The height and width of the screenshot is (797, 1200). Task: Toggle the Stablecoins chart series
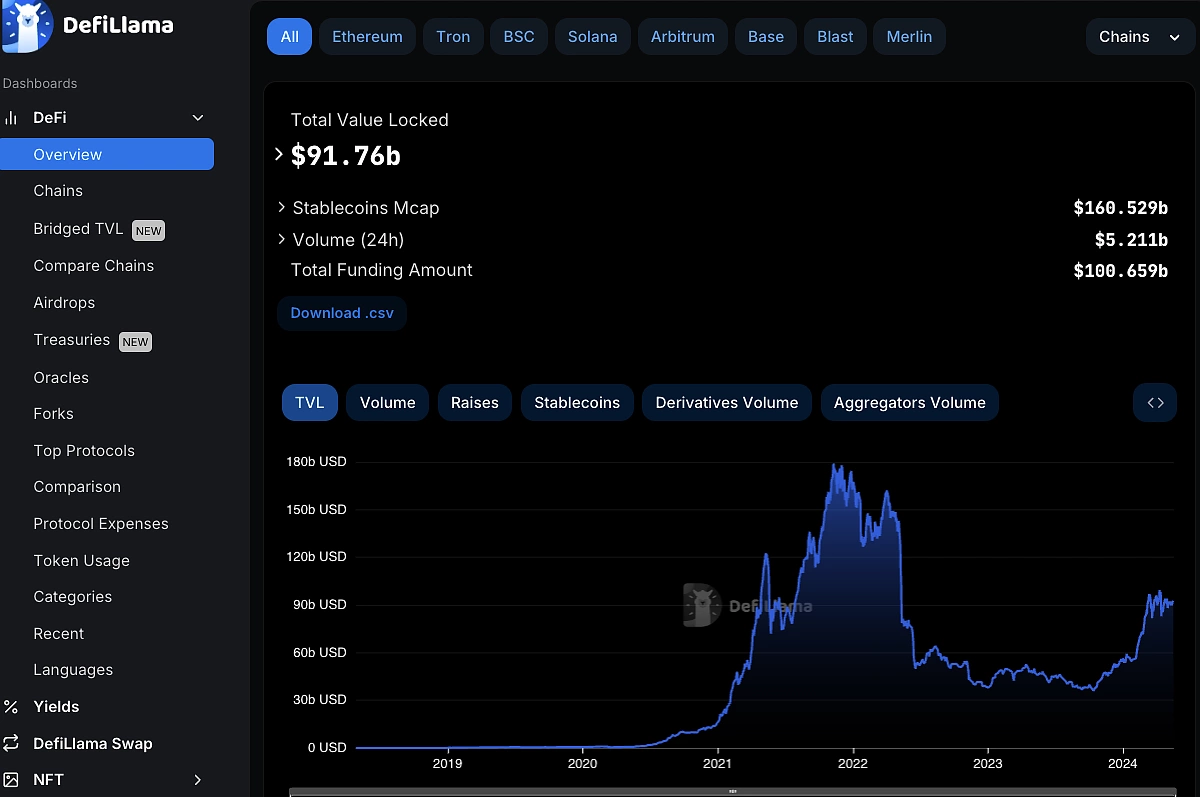point(577,403)
